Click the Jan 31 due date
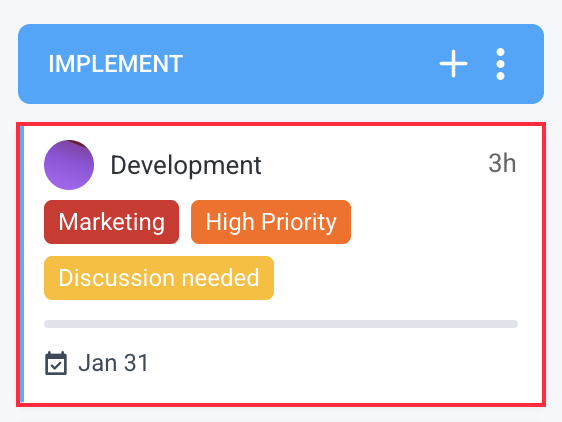The width and height of the screenshot is (562, 422). tap(113, 363)
